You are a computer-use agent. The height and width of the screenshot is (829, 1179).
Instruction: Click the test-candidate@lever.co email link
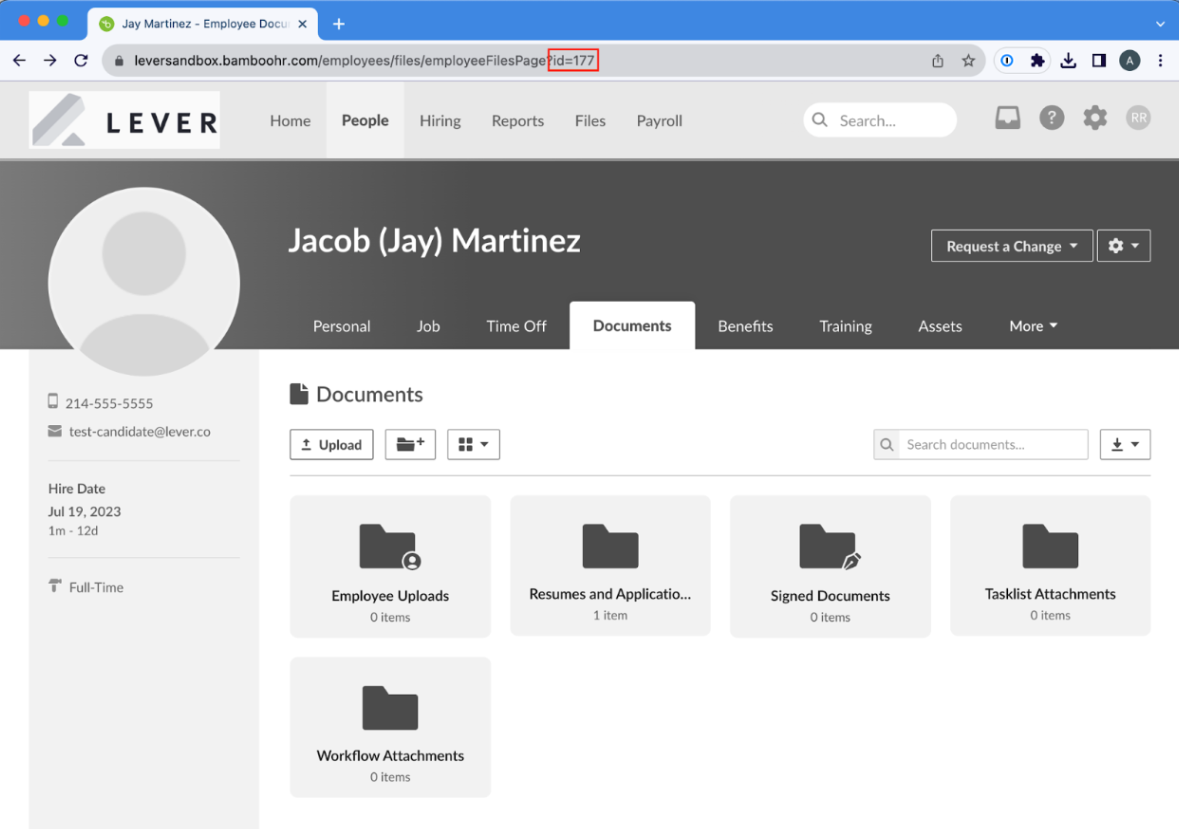pyautogui.click(x=140, y=431)
